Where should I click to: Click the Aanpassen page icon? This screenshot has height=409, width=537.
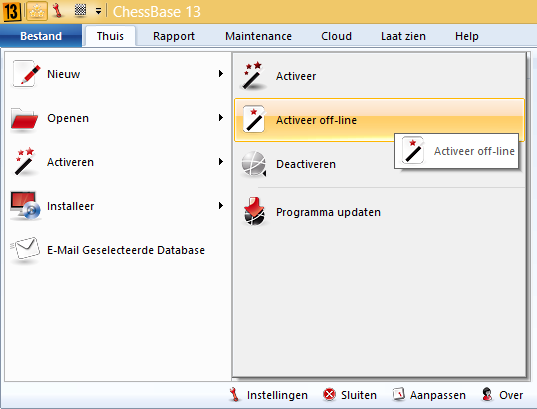(399, 395)
